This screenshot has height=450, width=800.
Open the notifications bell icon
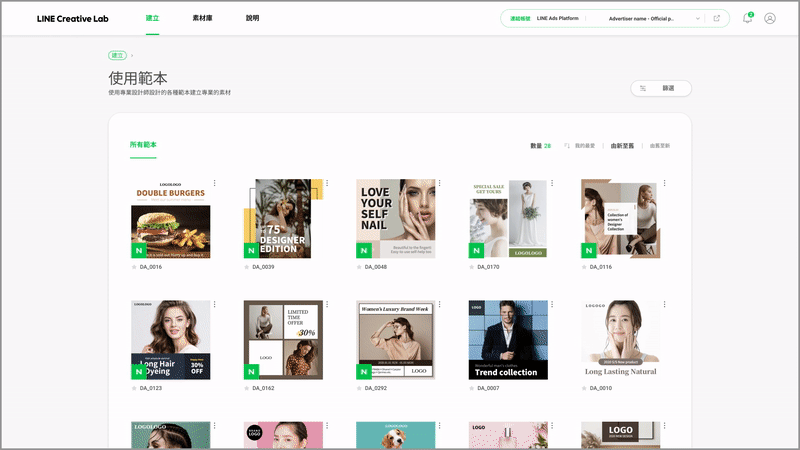click(747, 18)
